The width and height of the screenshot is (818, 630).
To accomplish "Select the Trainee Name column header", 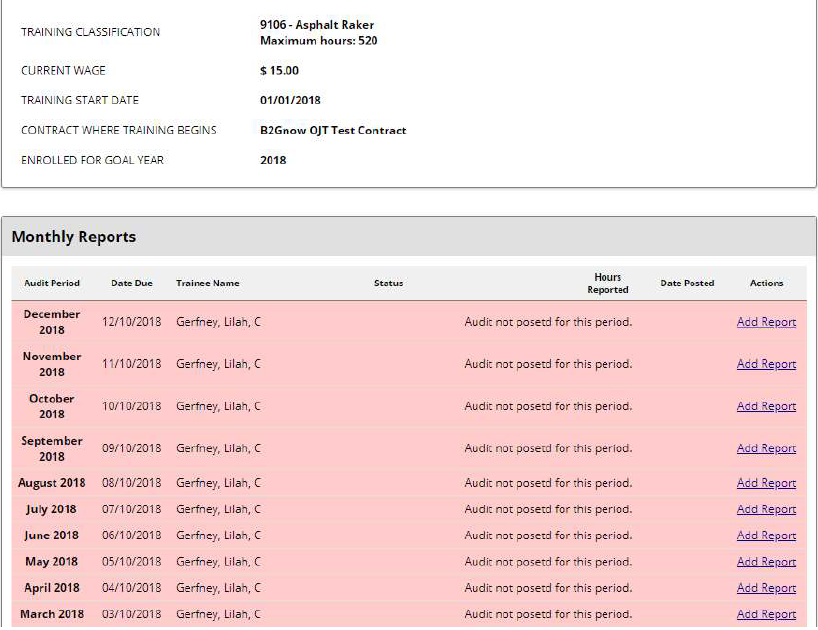I will pyautogui.click(x=208, y=283).
